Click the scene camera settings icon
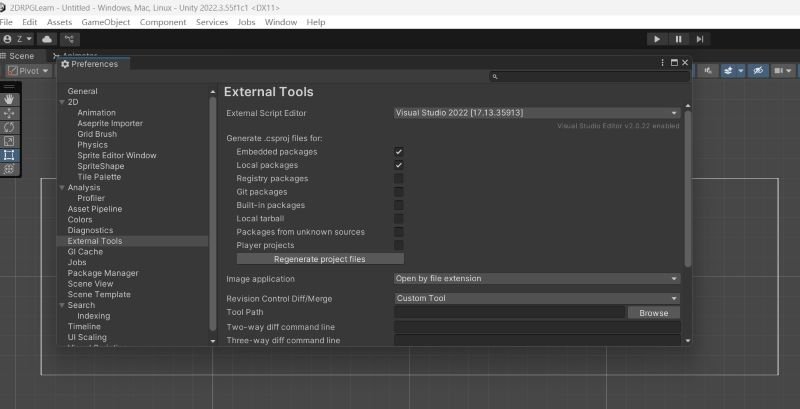Image resolution: width=800 pixels, height=409 pixels. (778, 71)
